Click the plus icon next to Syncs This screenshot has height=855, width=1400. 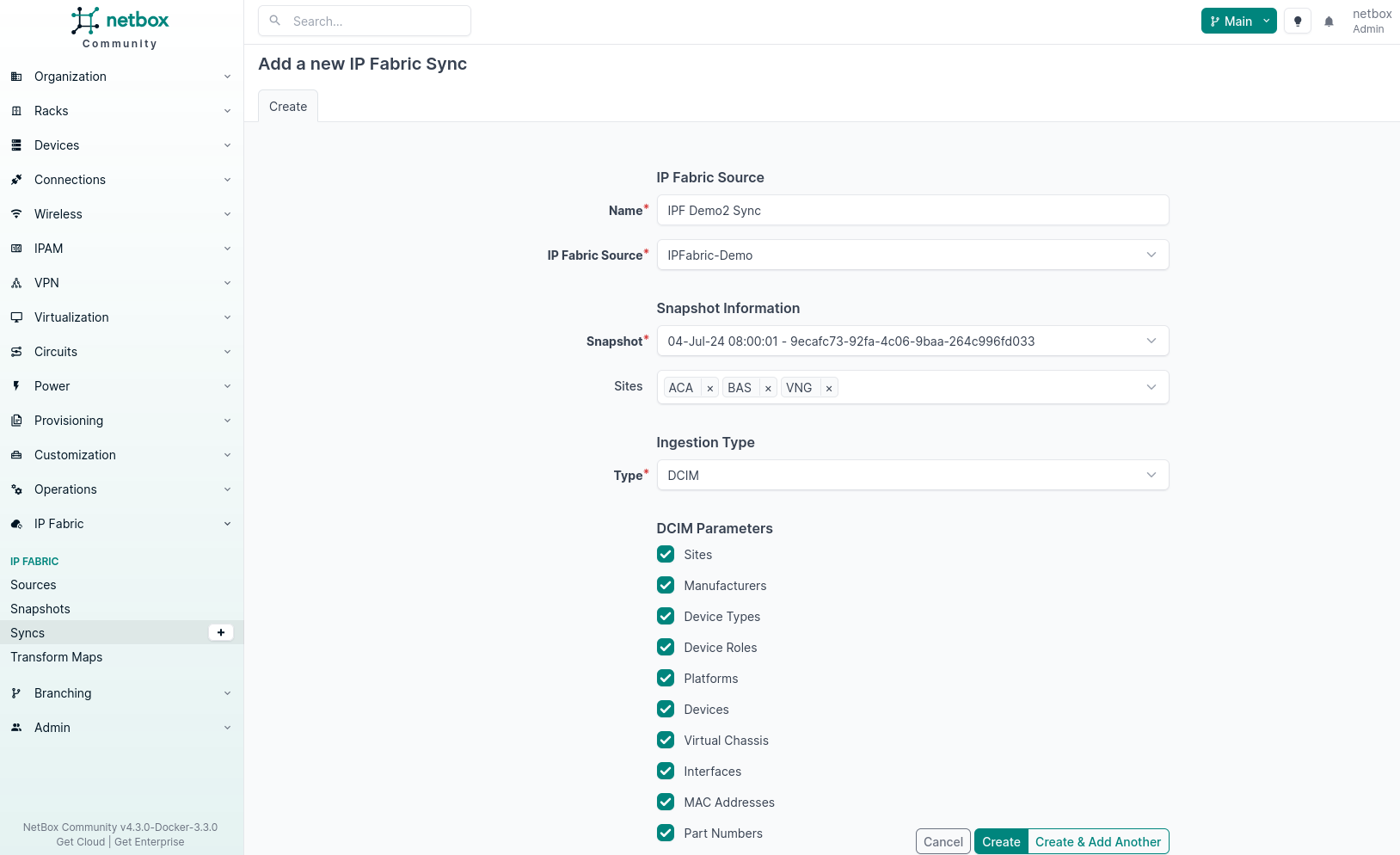click(x=221, y=632)
